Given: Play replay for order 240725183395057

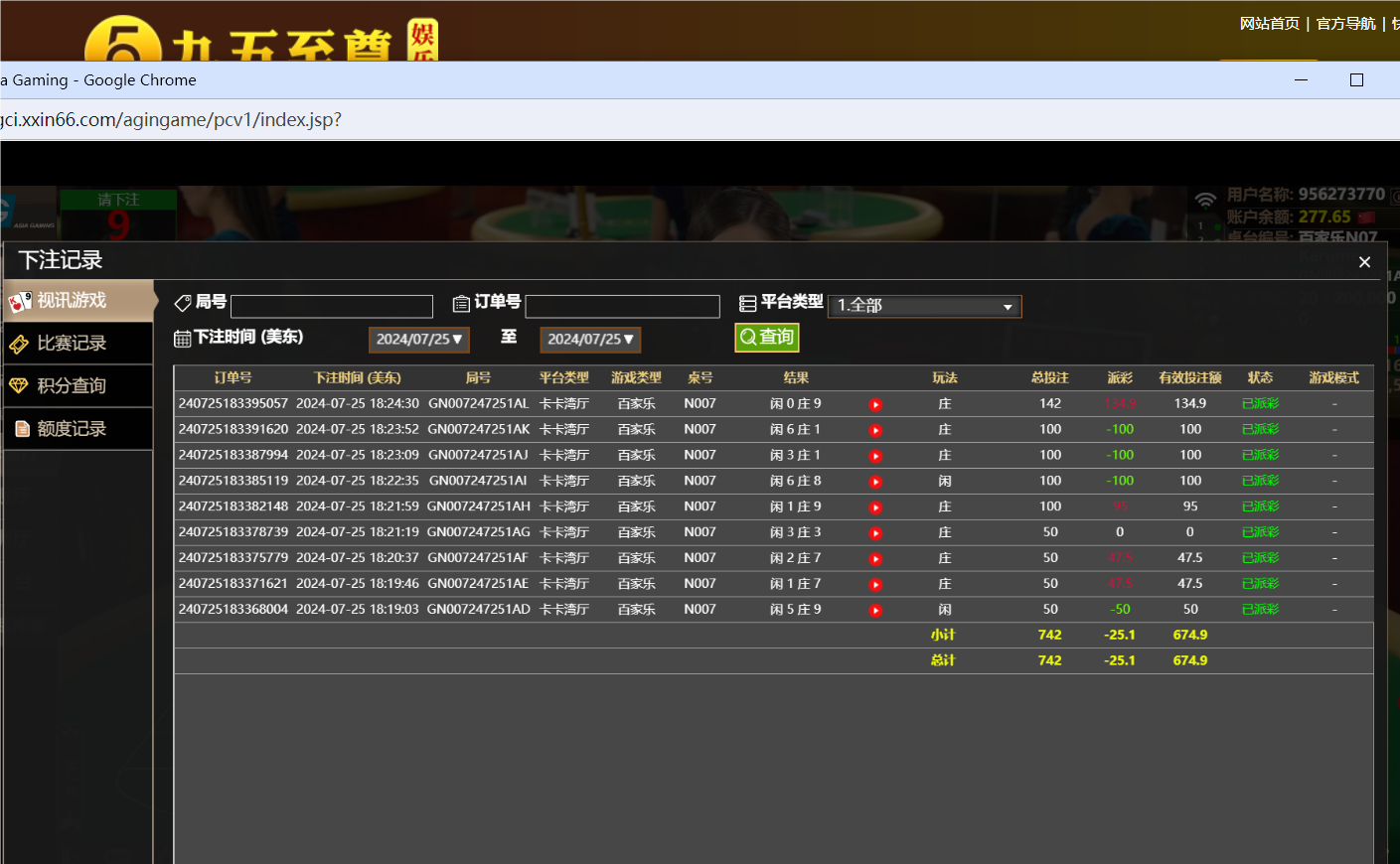Looking at the screenshot, I should tap(874, 404).
